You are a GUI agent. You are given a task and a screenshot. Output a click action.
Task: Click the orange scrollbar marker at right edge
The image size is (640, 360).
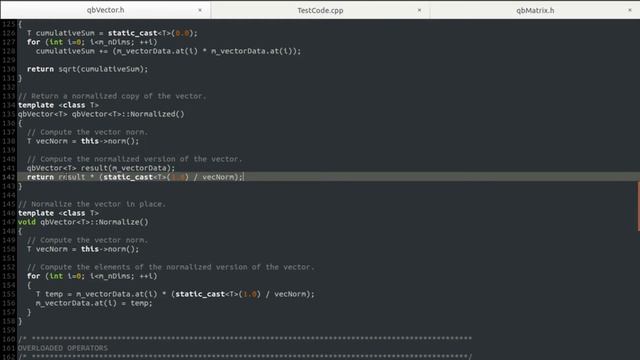pos(638,207)
